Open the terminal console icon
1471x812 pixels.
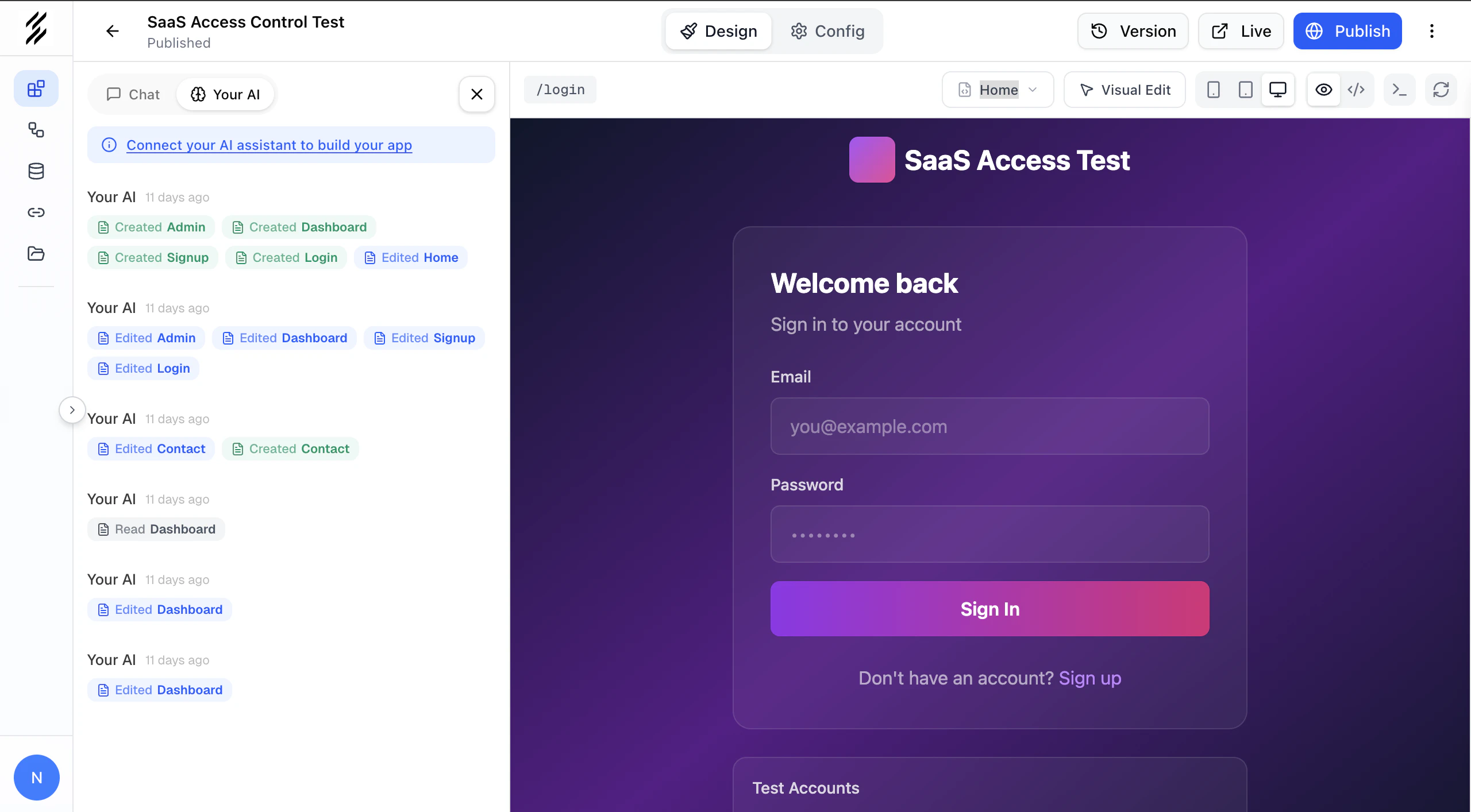click(x=1399, y=90)
